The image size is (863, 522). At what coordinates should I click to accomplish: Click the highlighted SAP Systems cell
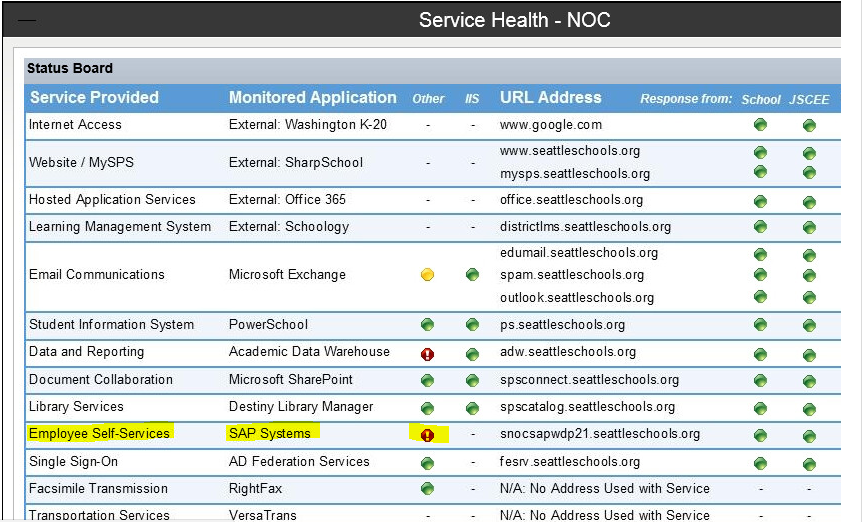270,433
